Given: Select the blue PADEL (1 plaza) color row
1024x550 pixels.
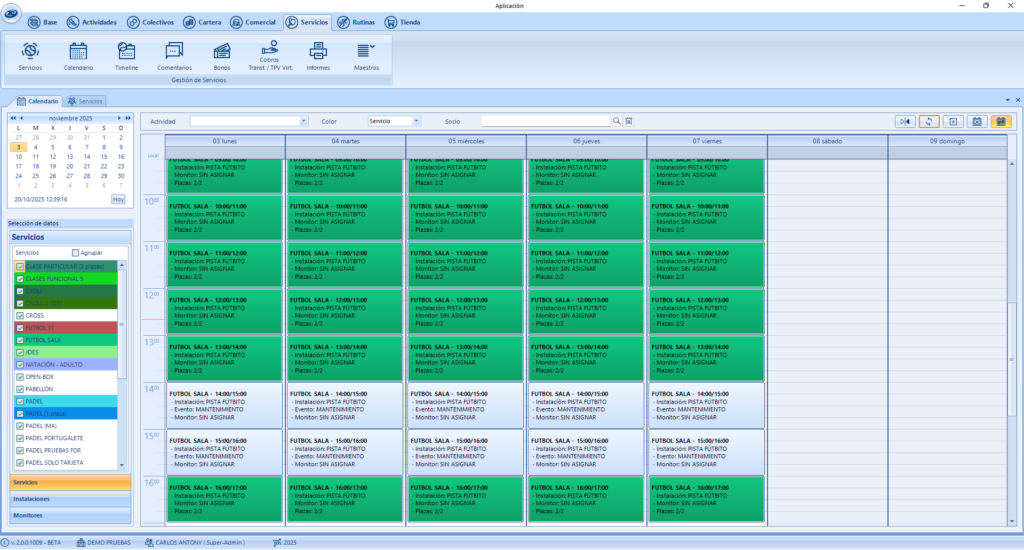Looking at the screenshot, I should (68, 413).
